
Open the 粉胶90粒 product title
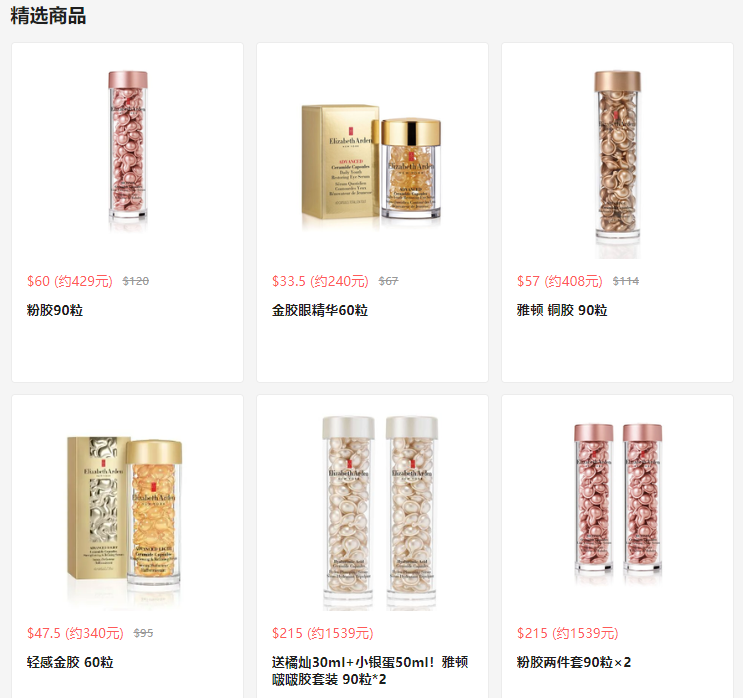coord(55,310)
